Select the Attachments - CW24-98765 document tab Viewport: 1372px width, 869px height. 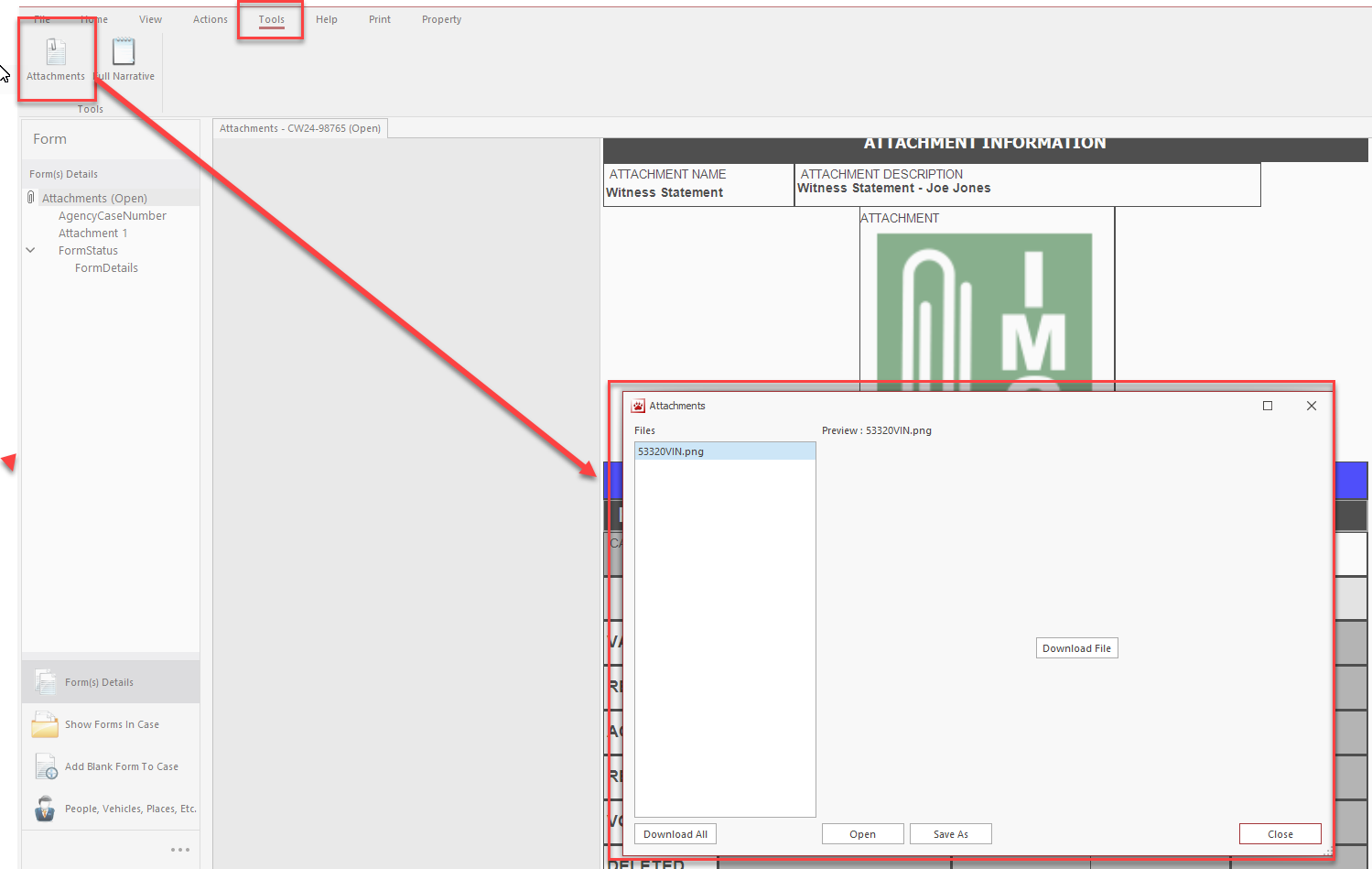pos(300,128)
